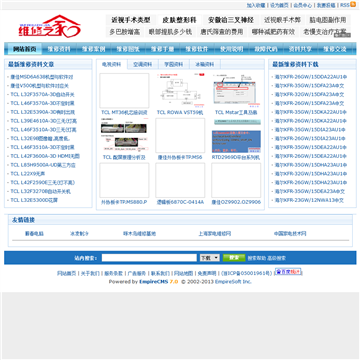
Task: Click 联系我们 in the footer
Action: pos(160,273)
